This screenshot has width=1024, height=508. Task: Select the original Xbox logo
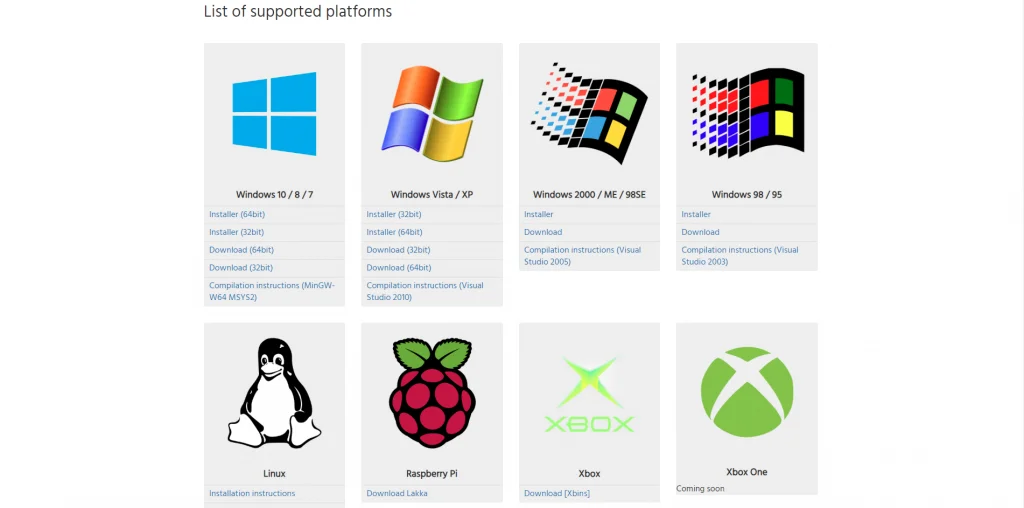(x=589, y=394)
